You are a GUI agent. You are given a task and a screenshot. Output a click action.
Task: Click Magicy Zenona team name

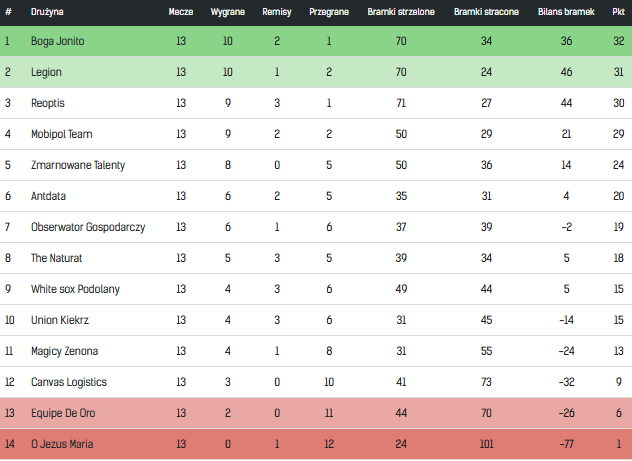click(x=64, y=351)
